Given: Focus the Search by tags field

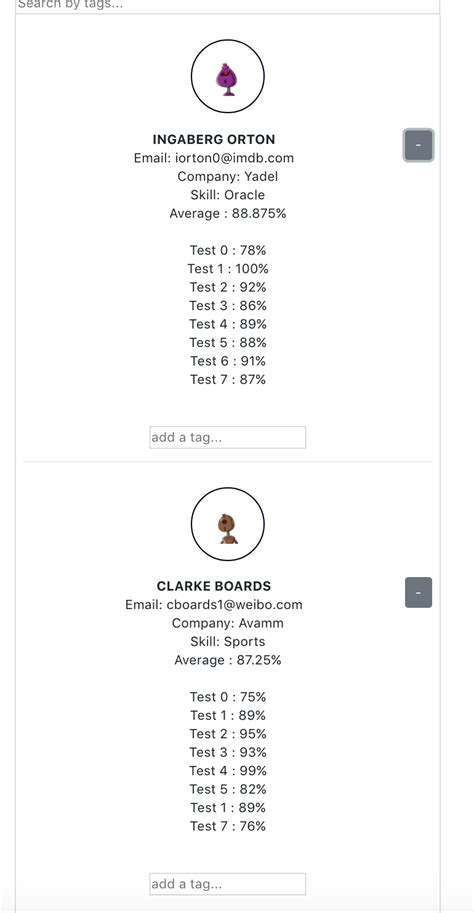Looking at the screenshot, I should [x=228, y=5].
